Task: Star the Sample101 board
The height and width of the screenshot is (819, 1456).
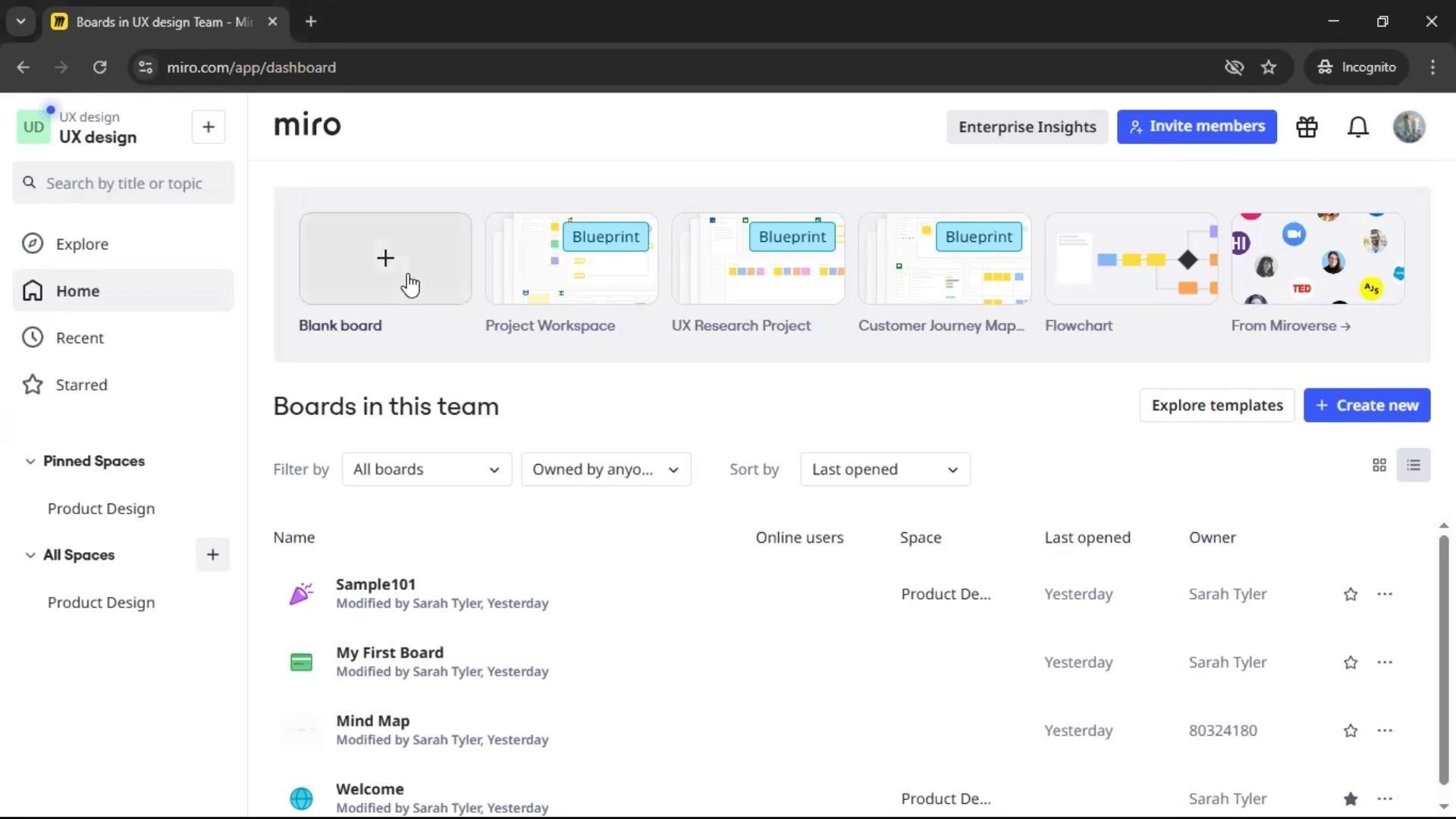Action: 1351,595
